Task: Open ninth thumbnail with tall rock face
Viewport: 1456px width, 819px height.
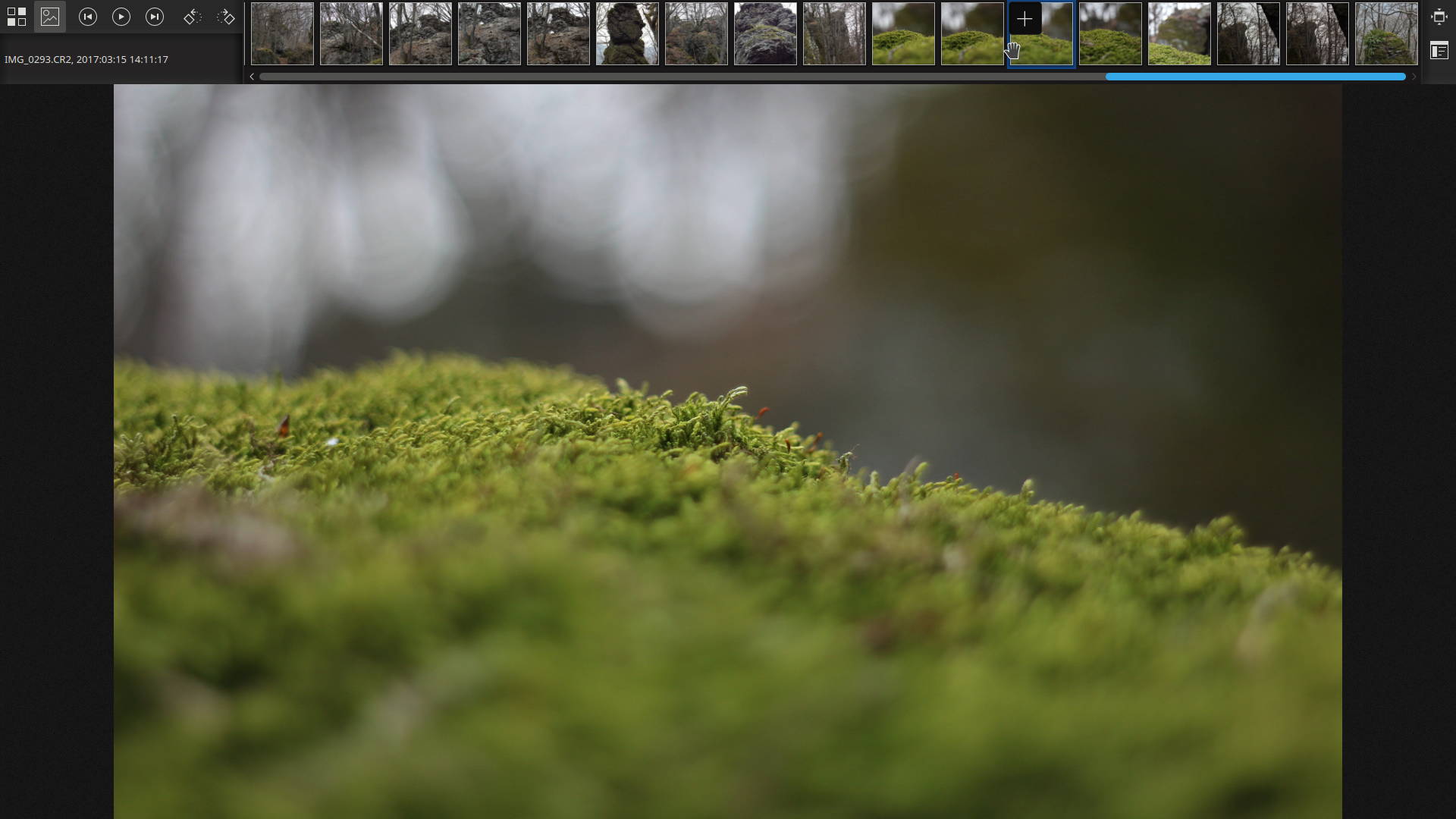Action: (x=834, y=33)
